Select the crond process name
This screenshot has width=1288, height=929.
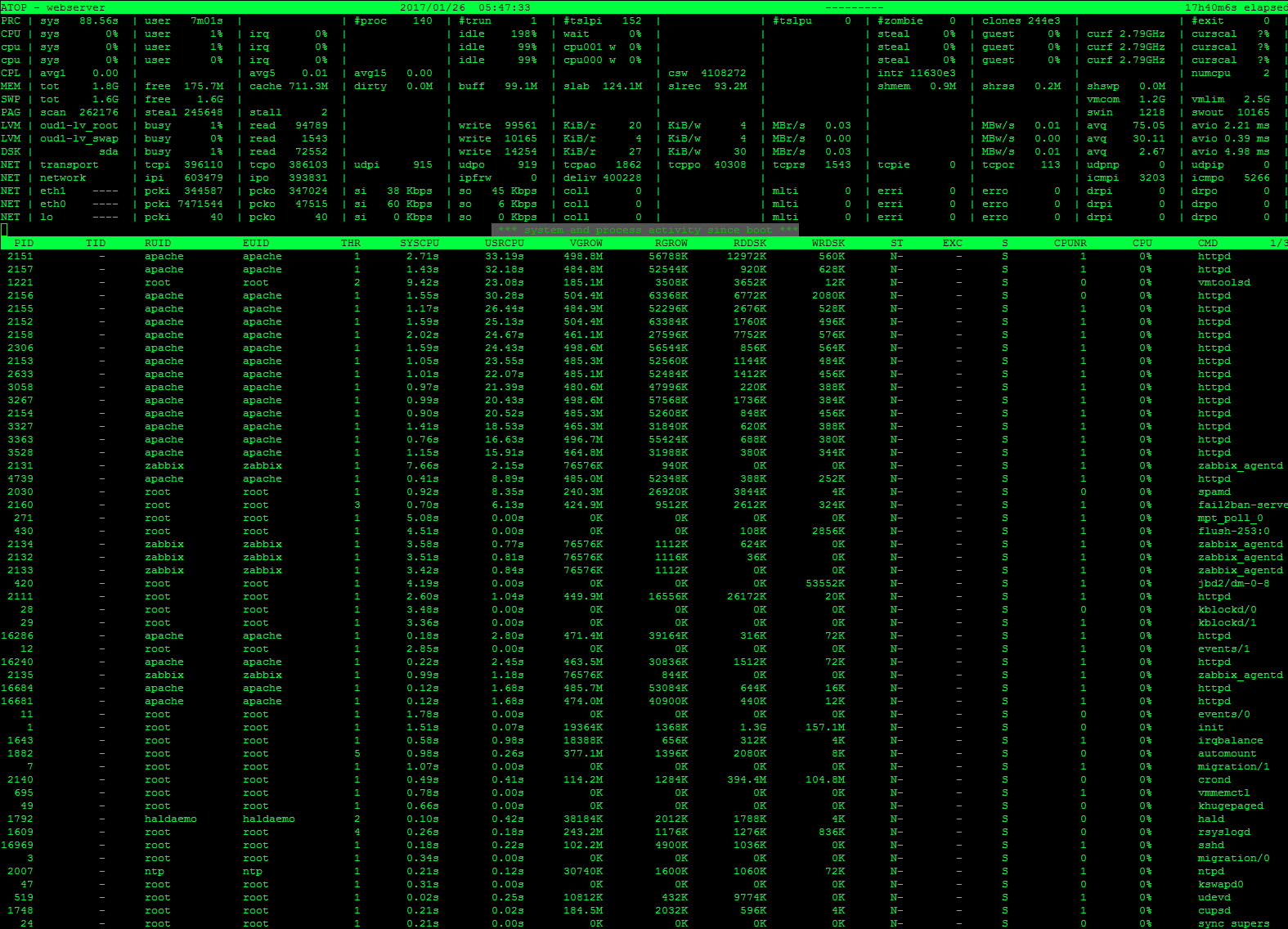(x=1214, y=779)
